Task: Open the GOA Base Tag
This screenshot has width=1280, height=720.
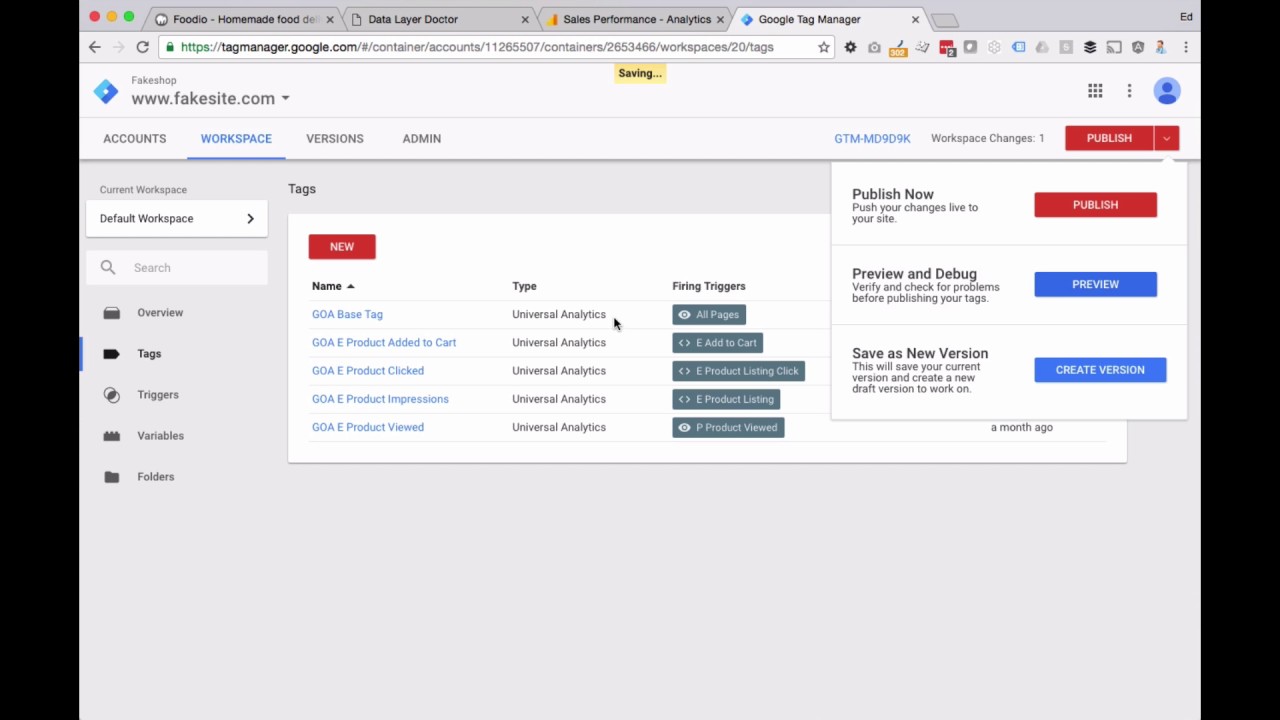Action: [x=347, y=314]
